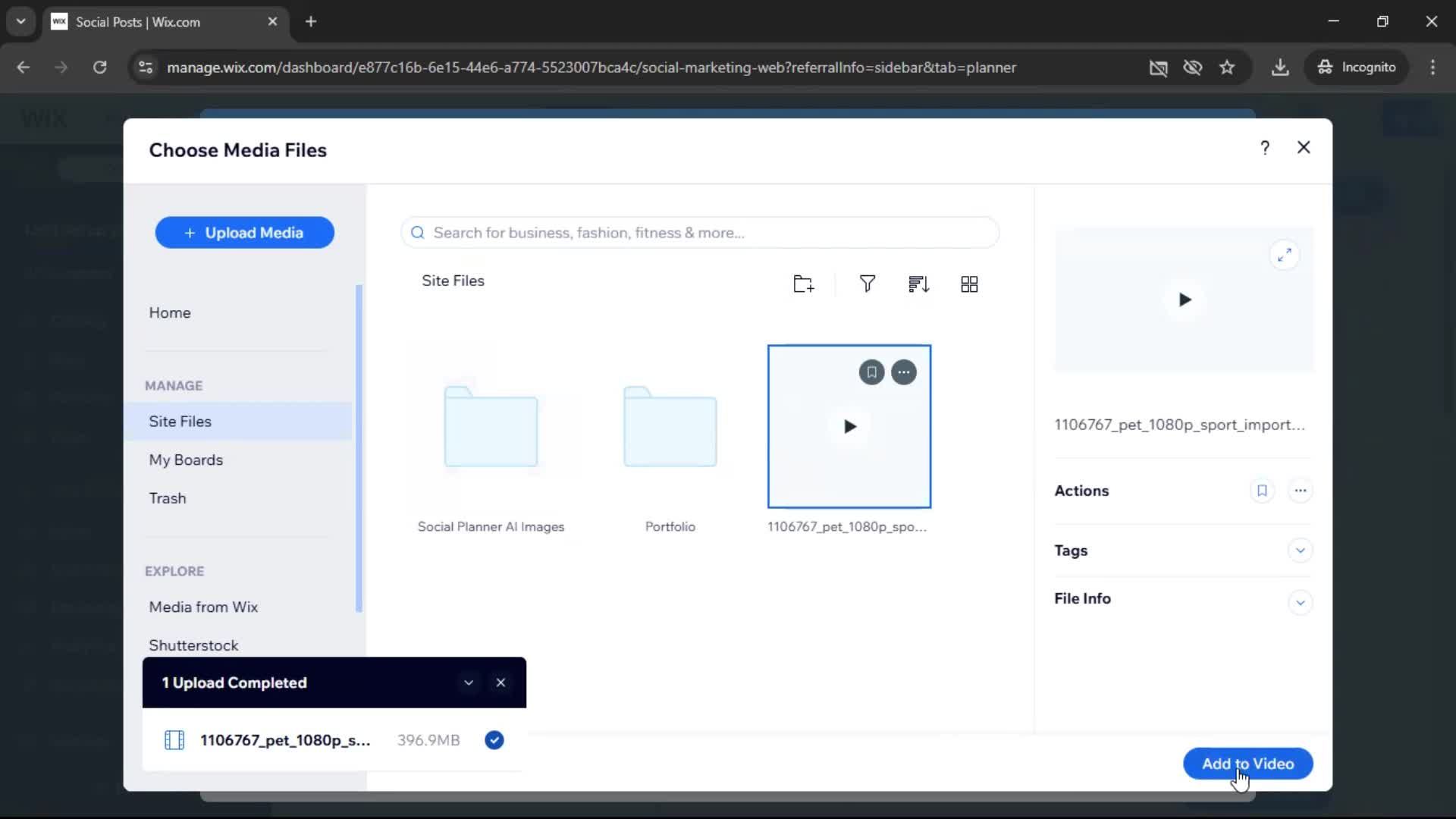Click the Upload Media button
The height and width of the screenshot is (819, 1456).
click(244, 233)
